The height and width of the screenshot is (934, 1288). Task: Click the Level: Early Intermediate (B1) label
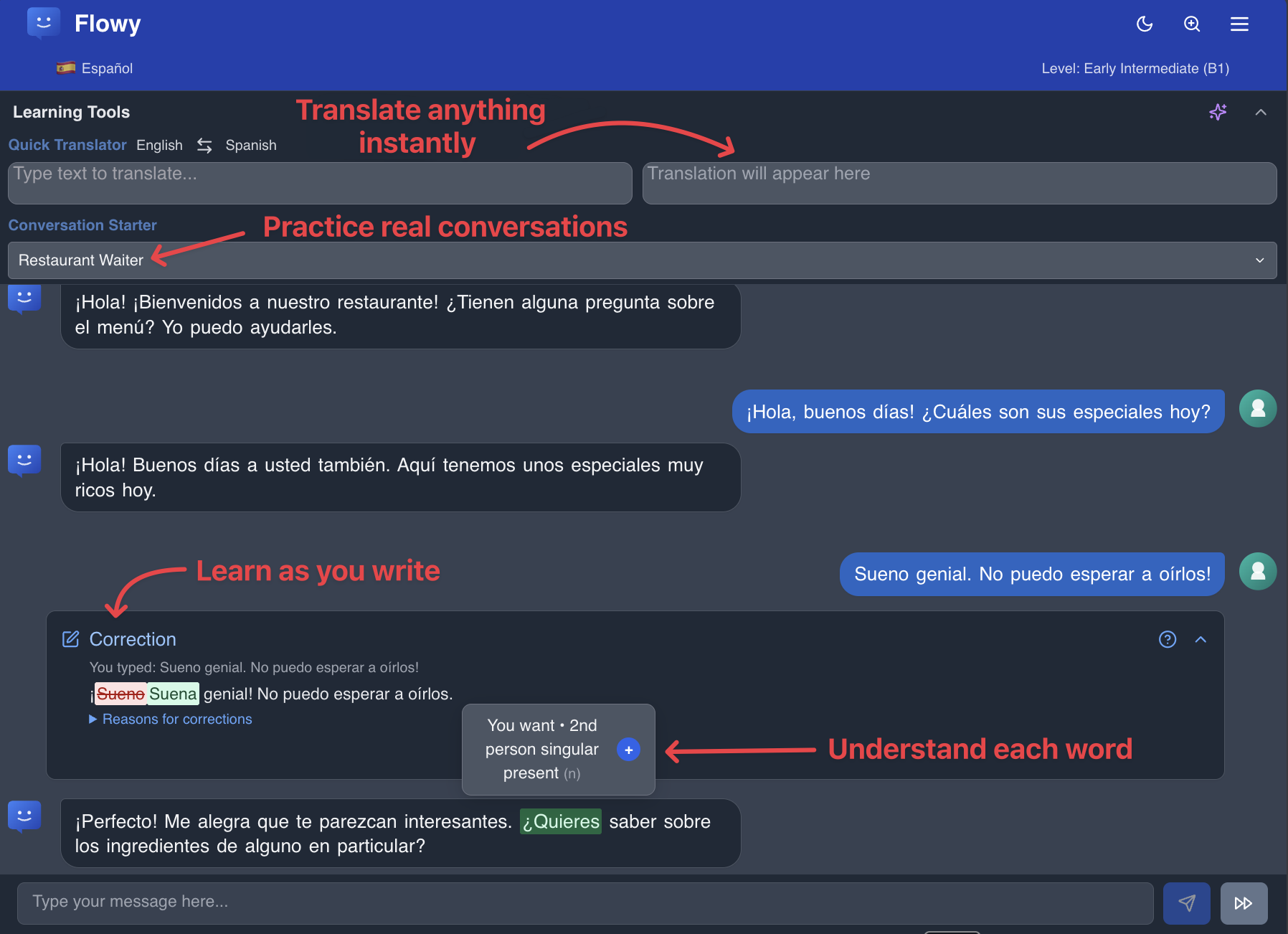1135,68
